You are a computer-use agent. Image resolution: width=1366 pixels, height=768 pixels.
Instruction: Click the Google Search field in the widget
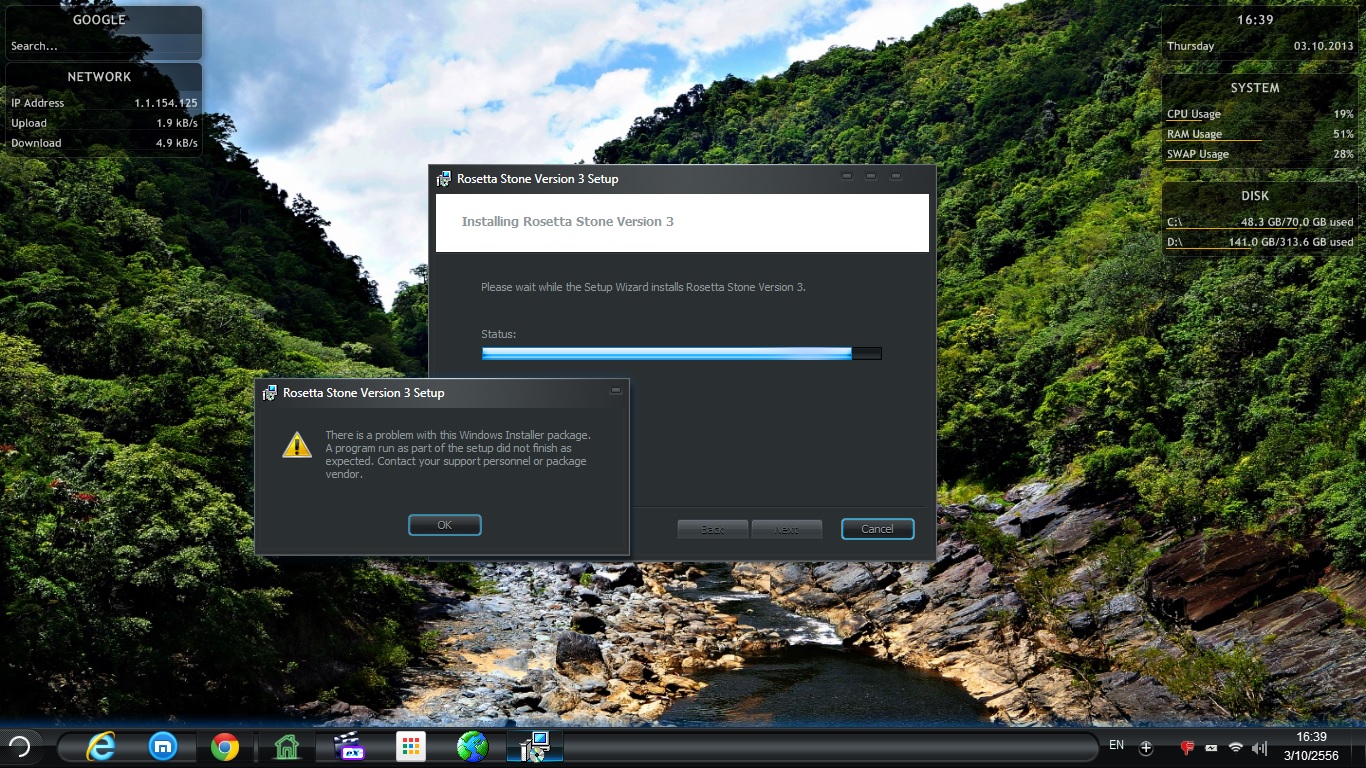click(104, 46)
